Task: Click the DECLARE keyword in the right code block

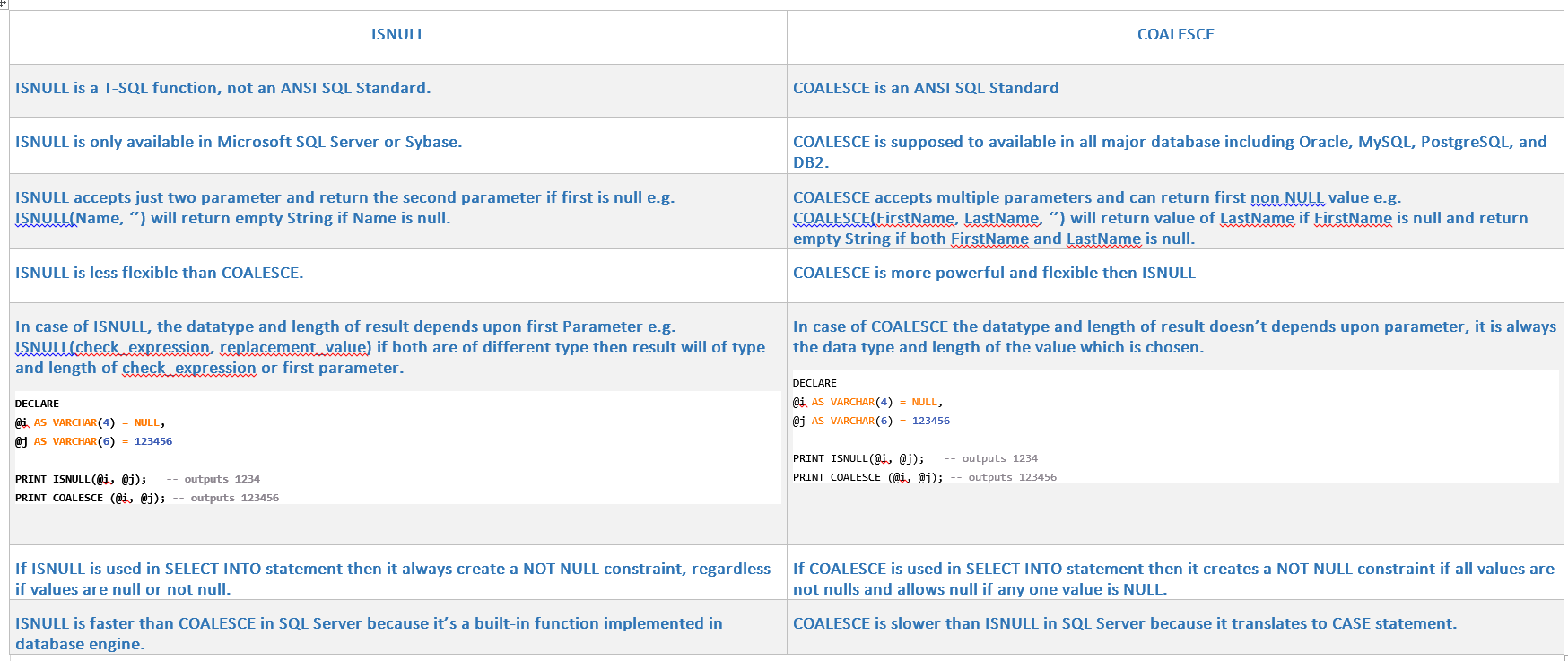Action: tap(814, 383)
